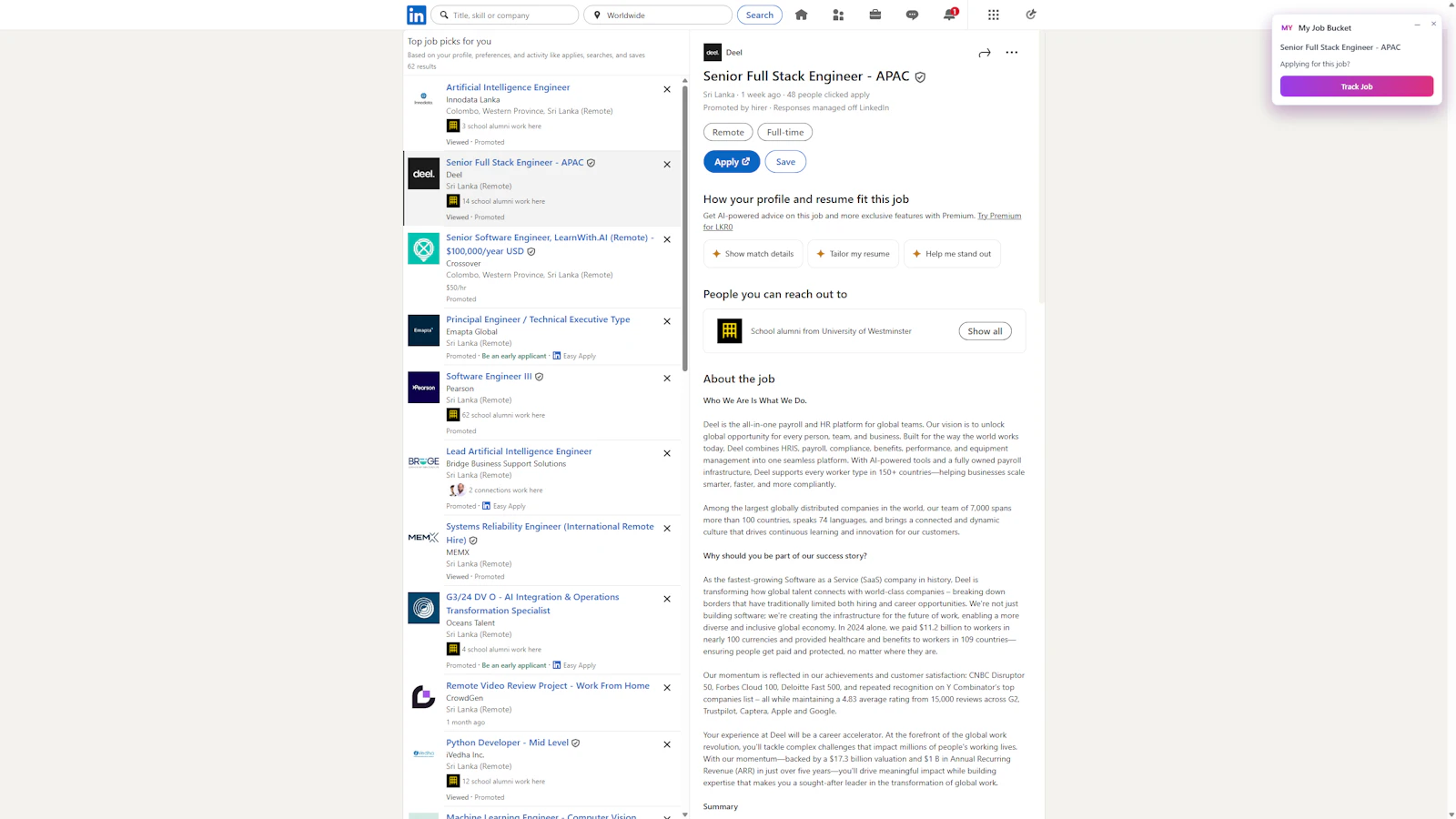Viewport: 1456px width, 819px height.
Task: Open Senior Software Engineer, LearnWith.AI job title
Action: tap(550, 244)
